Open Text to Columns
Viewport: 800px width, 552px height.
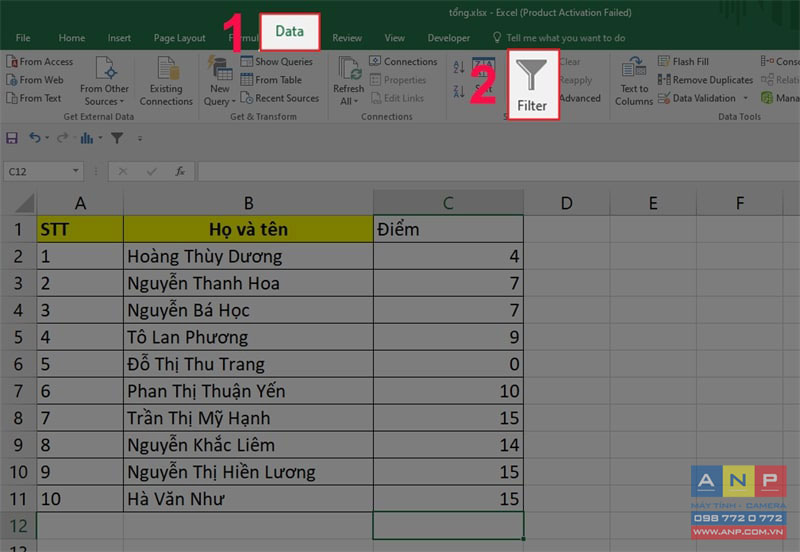(634, 82)
